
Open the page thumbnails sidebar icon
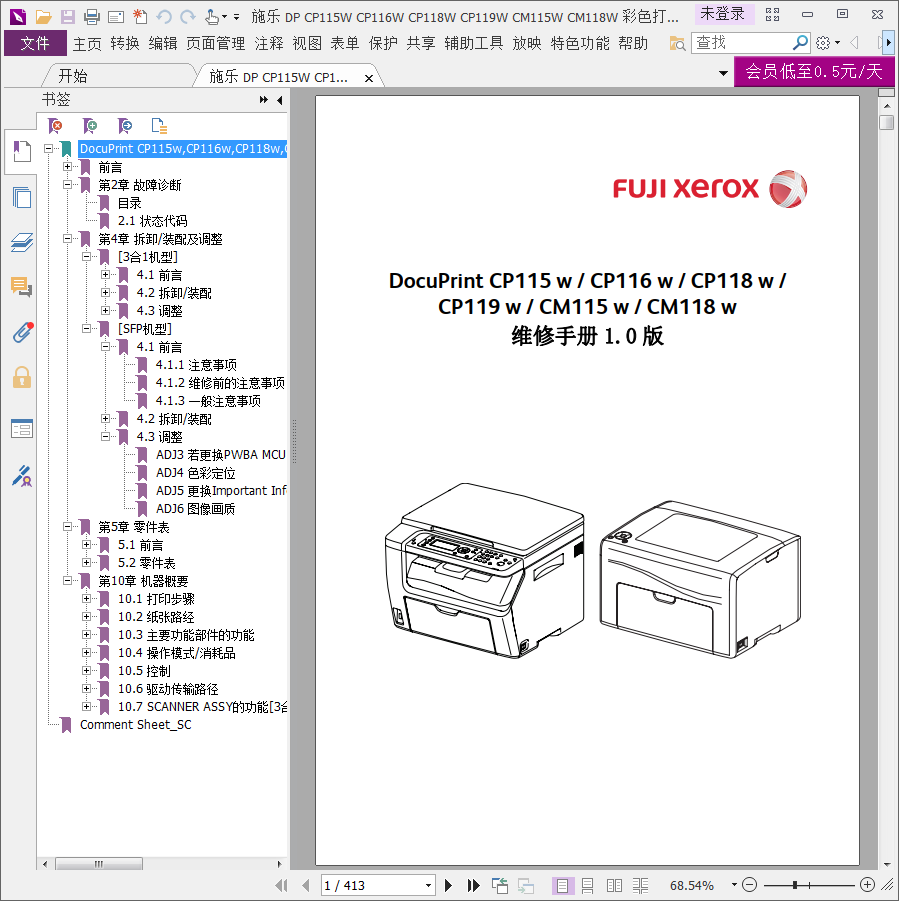[22, 197]
